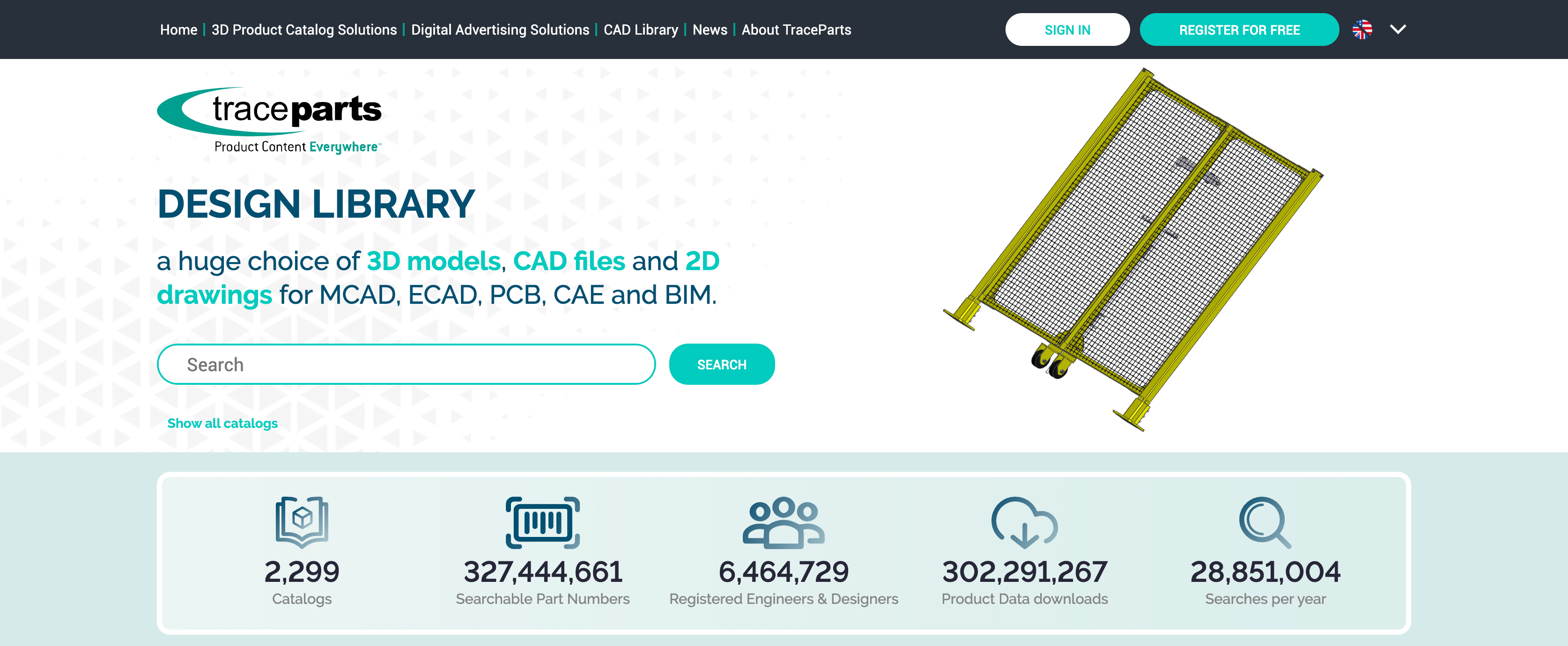Click the "Registered Engineers & Designers" label
The height and width of the screenshot is (646, 1568).
(x=784, y=599)
